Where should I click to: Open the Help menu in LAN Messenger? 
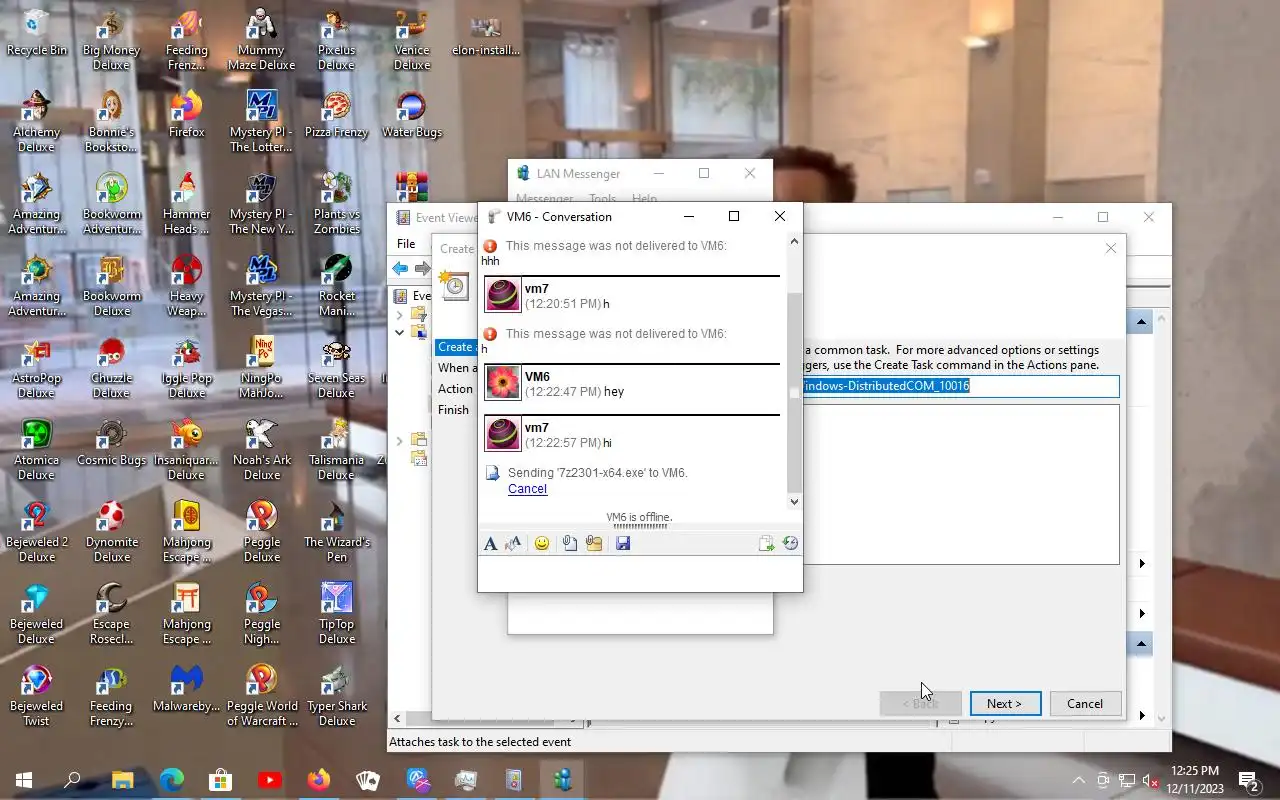(644, 199)
